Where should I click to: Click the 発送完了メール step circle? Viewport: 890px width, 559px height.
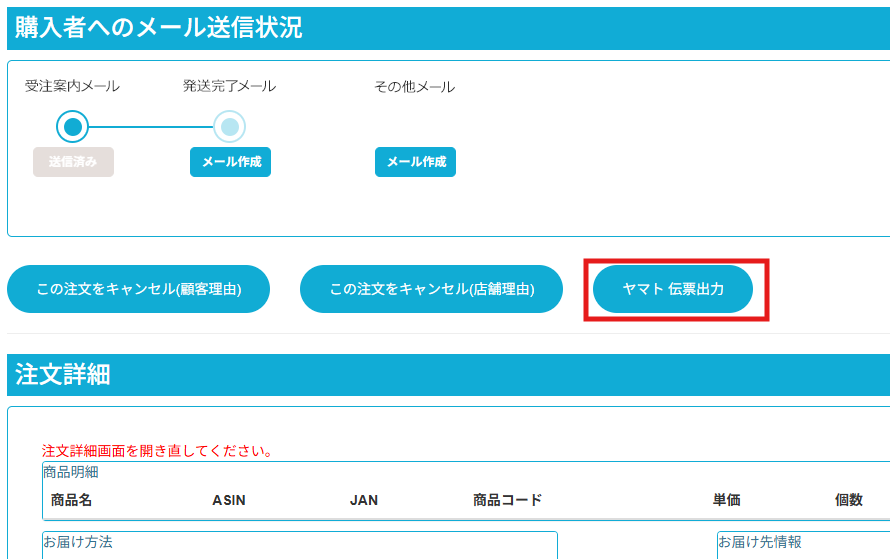229,127
